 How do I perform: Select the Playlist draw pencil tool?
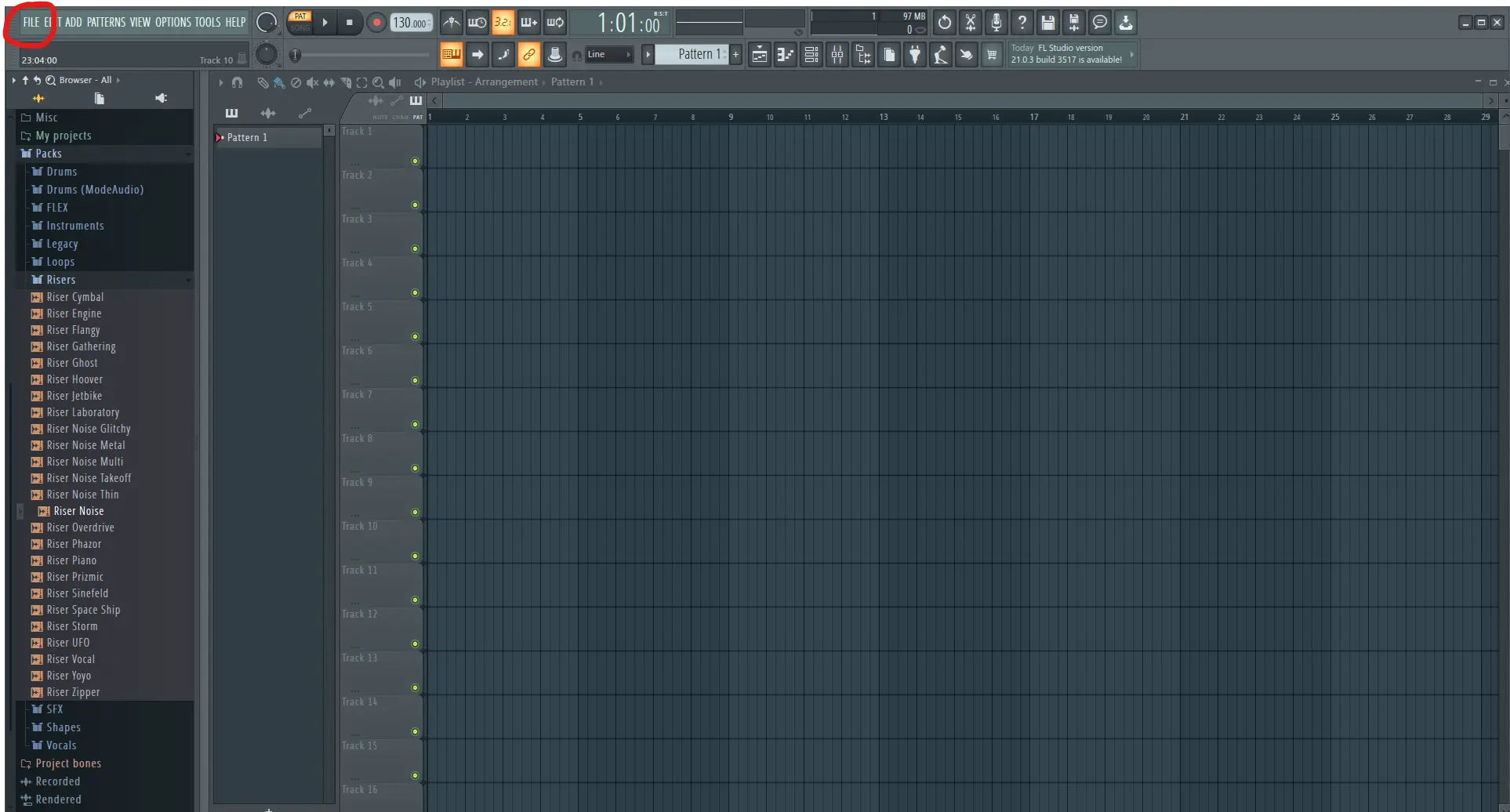(263, 82)
